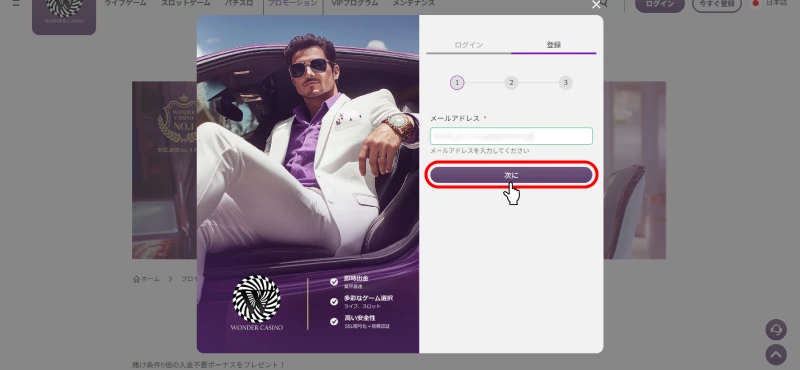Click the 即時出金 feature text
The image size is (800, 370).
click(356, 279)
